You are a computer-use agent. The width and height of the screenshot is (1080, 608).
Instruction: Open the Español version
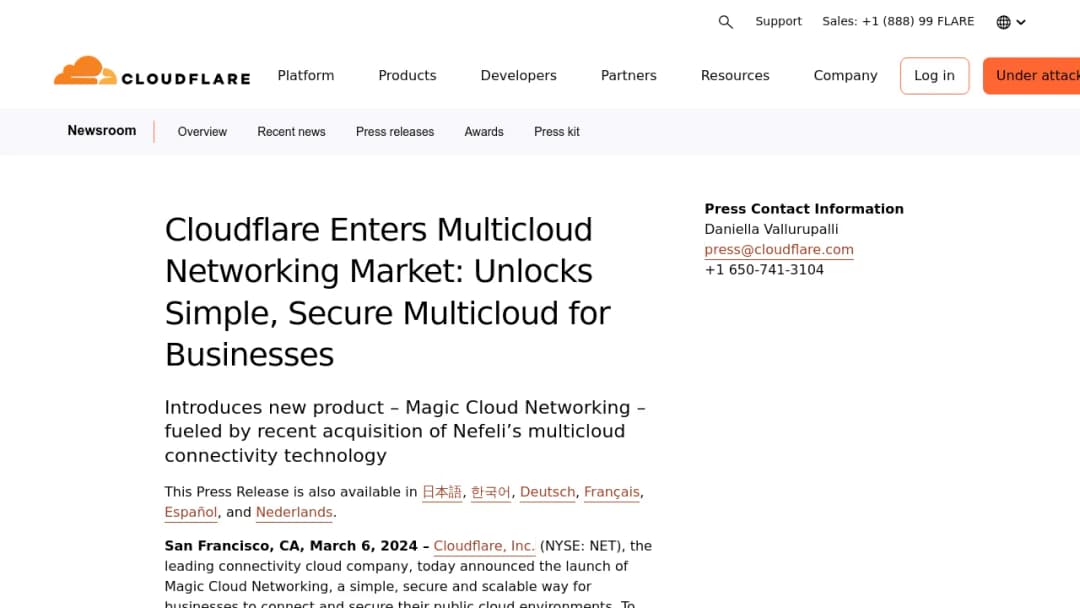(x=191, y=512)
